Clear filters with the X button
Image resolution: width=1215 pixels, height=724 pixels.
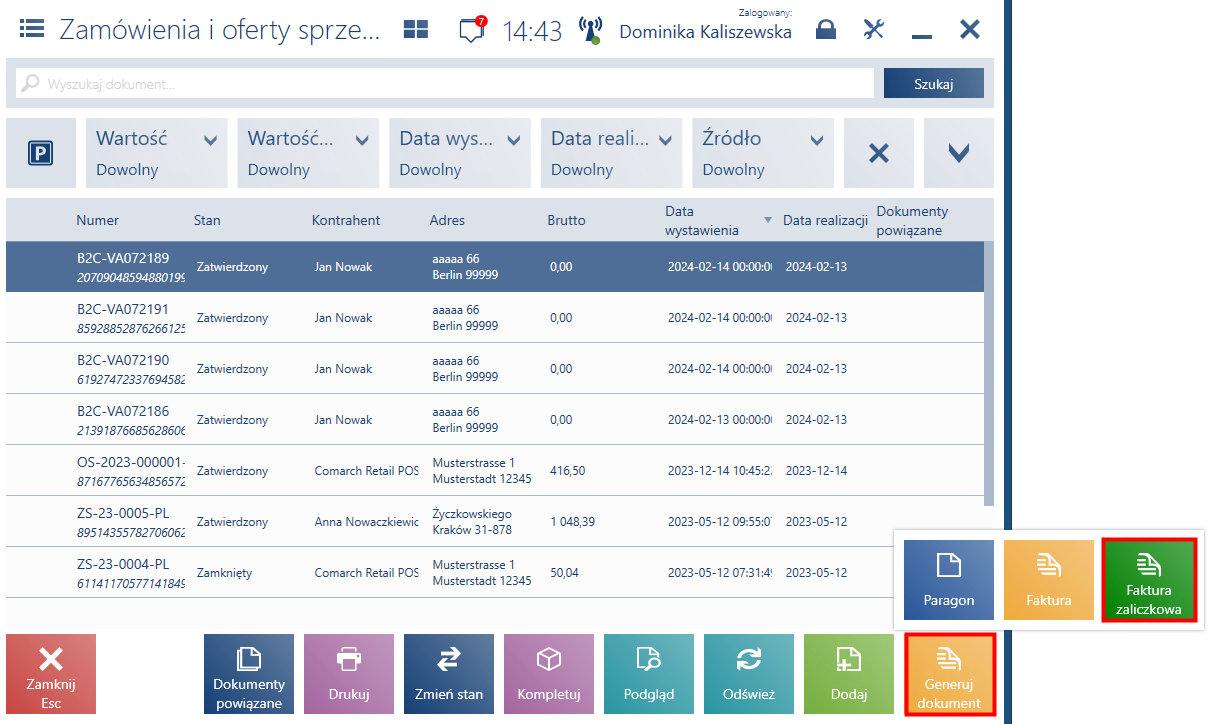click(879, 153)
